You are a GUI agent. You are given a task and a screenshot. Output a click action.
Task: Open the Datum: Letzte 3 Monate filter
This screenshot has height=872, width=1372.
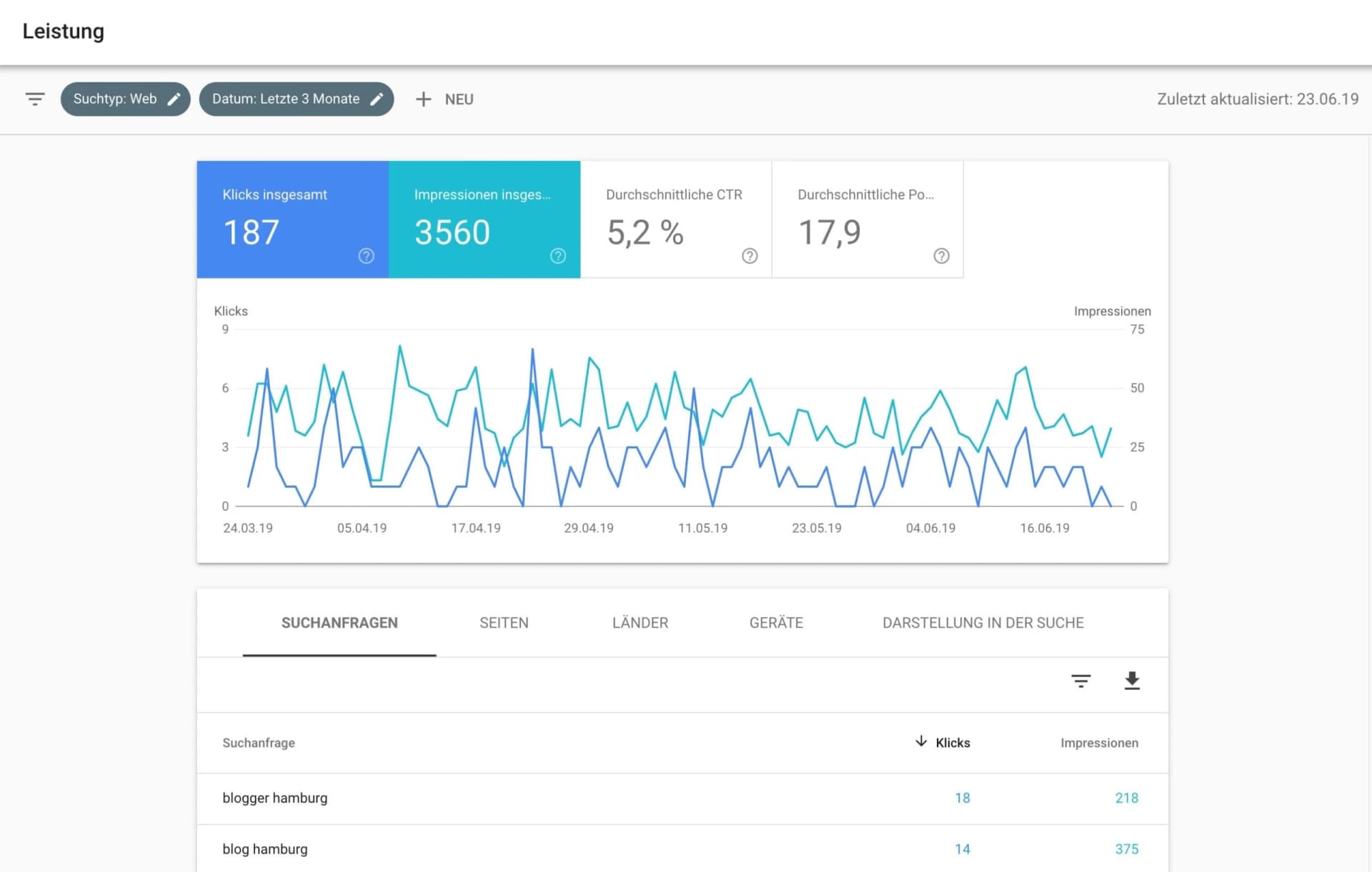tap(284, 99)
